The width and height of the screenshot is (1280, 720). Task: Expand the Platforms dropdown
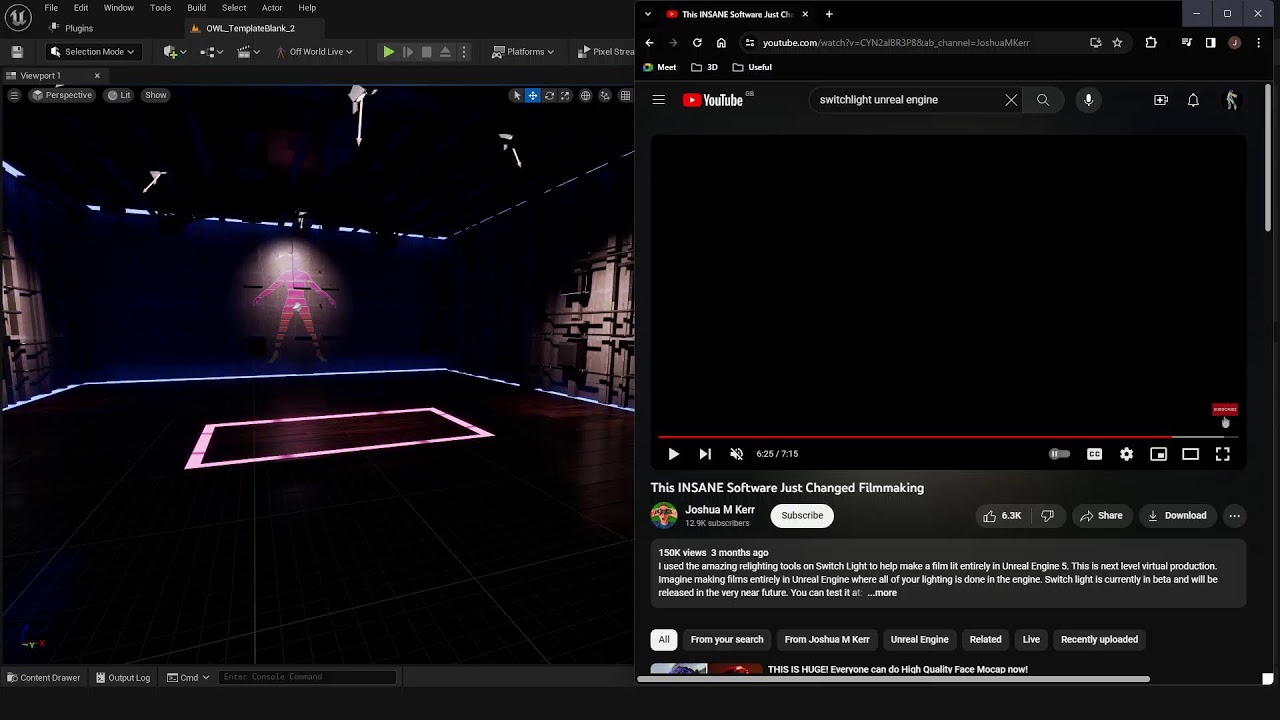(524, 52)
